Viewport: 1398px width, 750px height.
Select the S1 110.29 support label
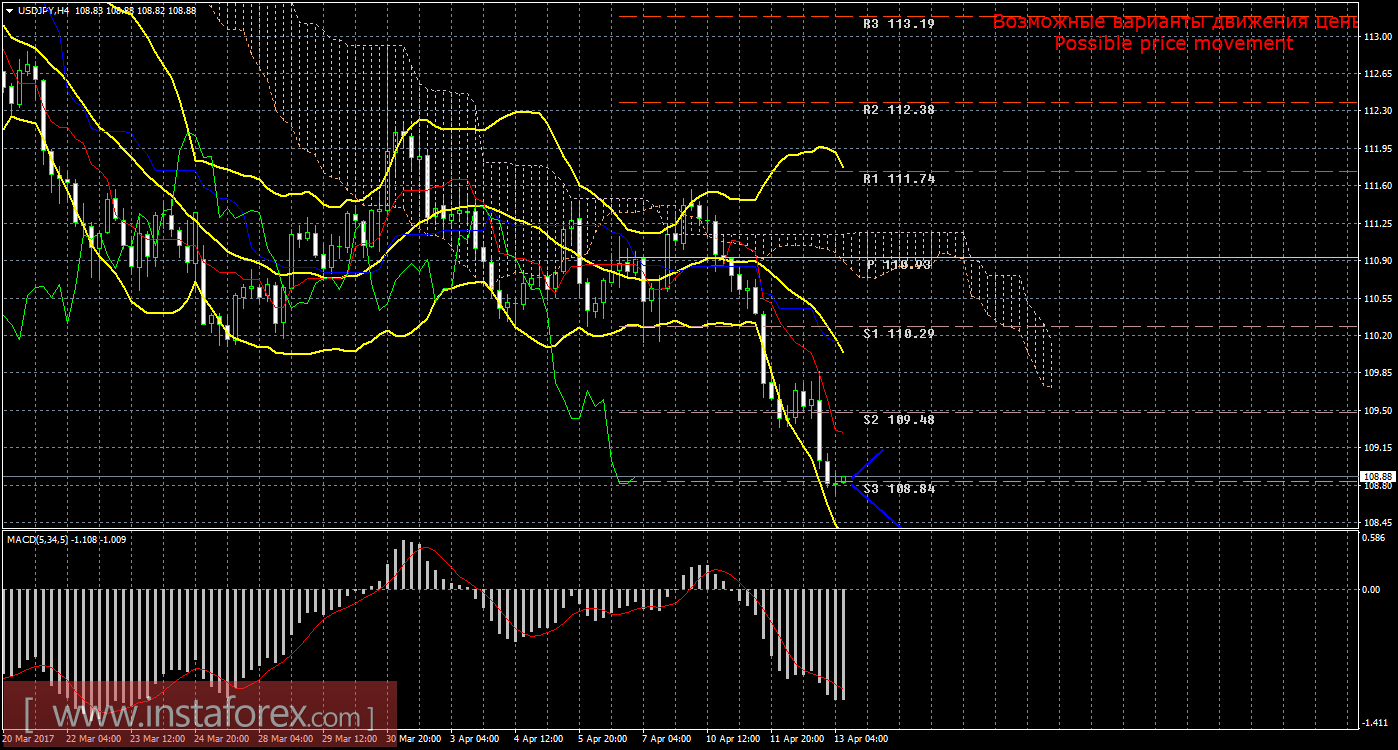pyautogui.click(x=898, y=333)
